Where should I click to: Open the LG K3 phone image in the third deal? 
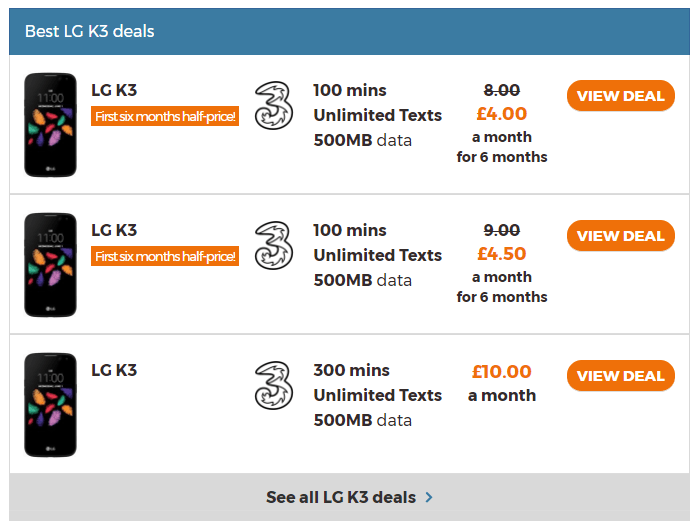click(x=50, y=404)
